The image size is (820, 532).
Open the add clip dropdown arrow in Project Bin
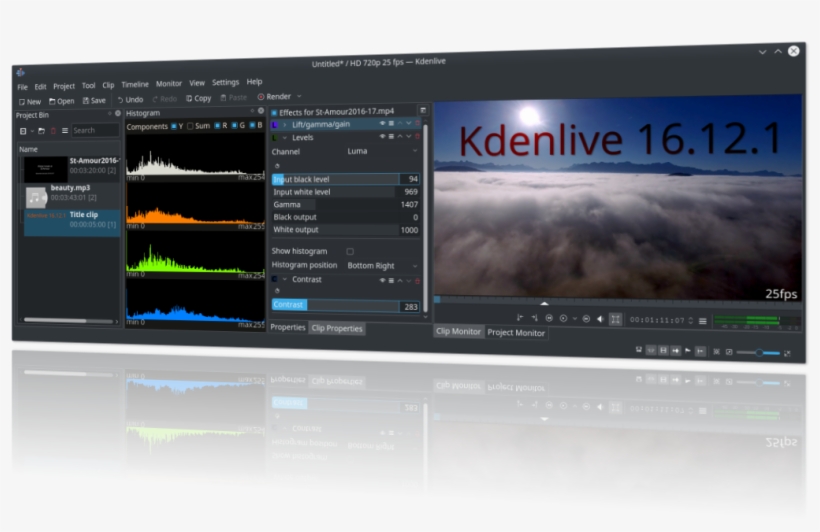pyautogui.click(x=31, y=131)
